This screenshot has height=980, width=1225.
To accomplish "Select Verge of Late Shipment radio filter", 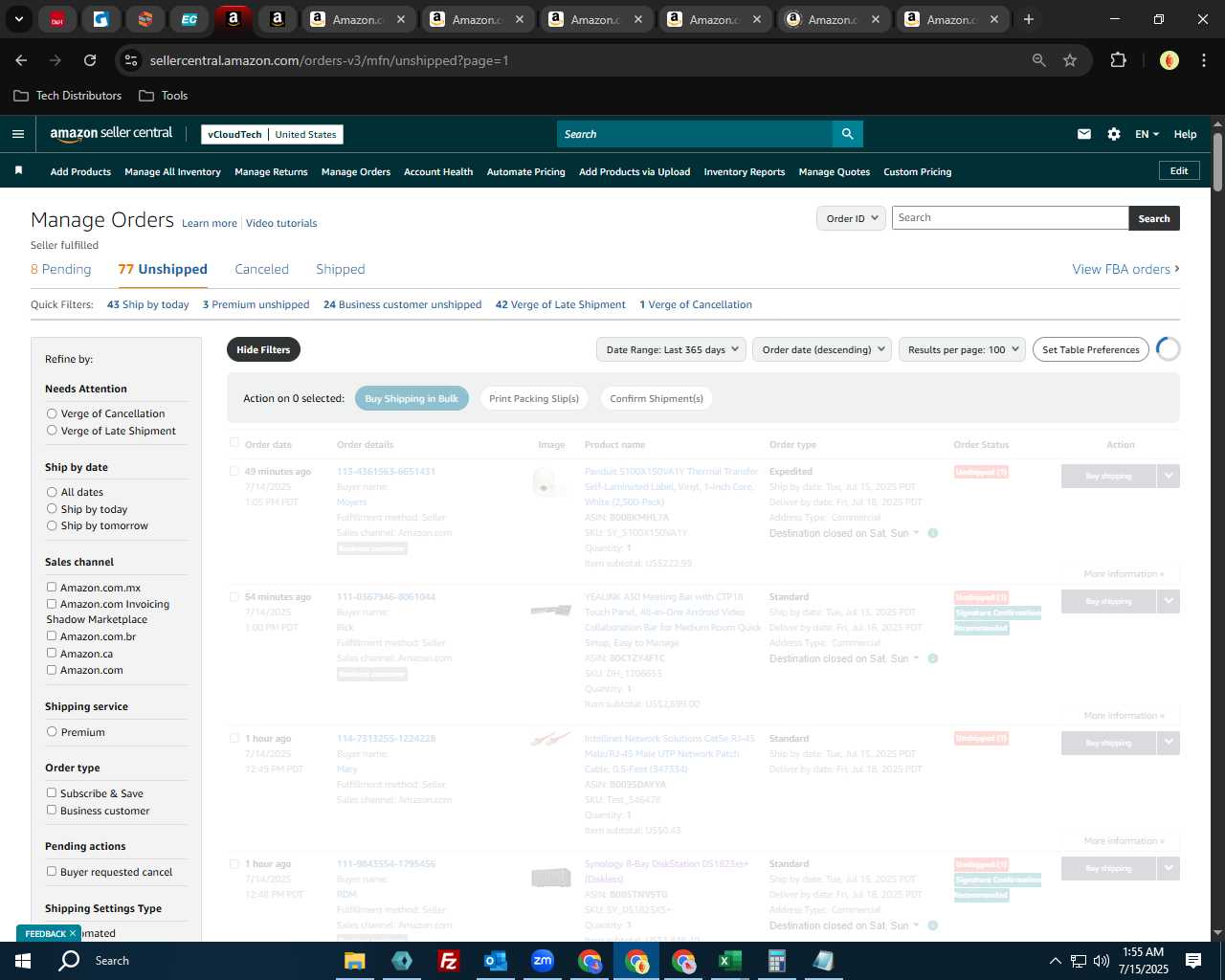I will pos(52,431).
